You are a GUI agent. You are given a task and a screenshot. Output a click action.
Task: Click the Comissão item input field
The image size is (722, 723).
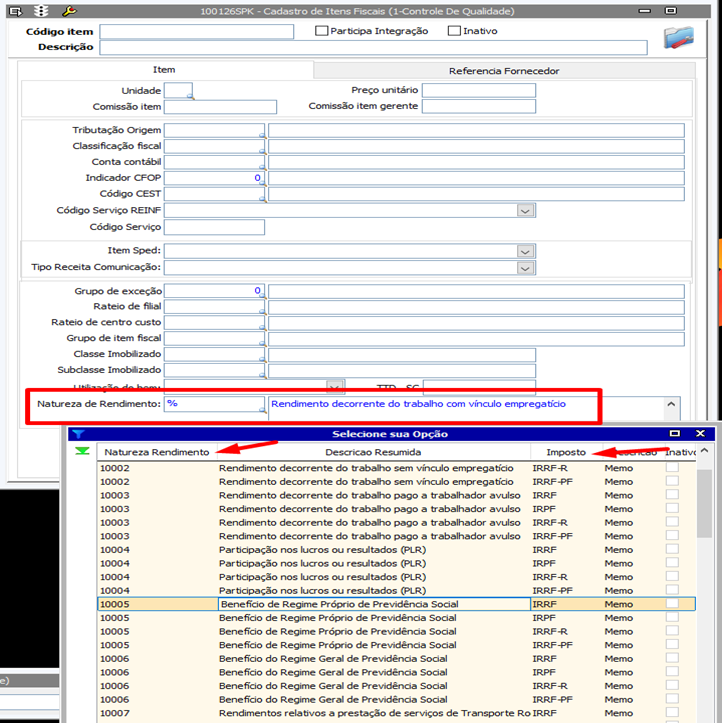point(220,107)
